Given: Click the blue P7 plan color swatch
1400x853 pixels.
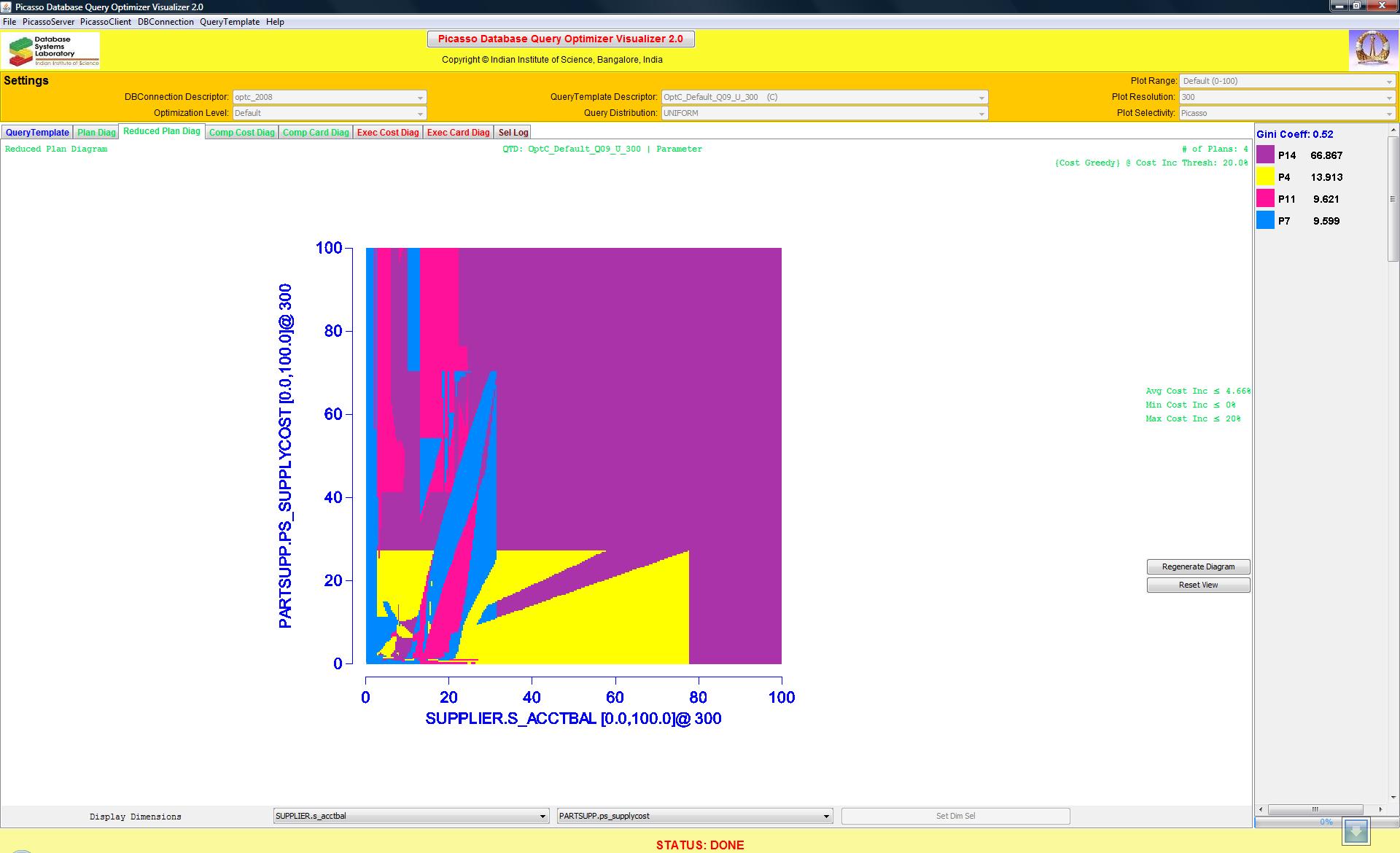Looking at the screenshot, I should pyautogui.click(x=1265, y=220).
